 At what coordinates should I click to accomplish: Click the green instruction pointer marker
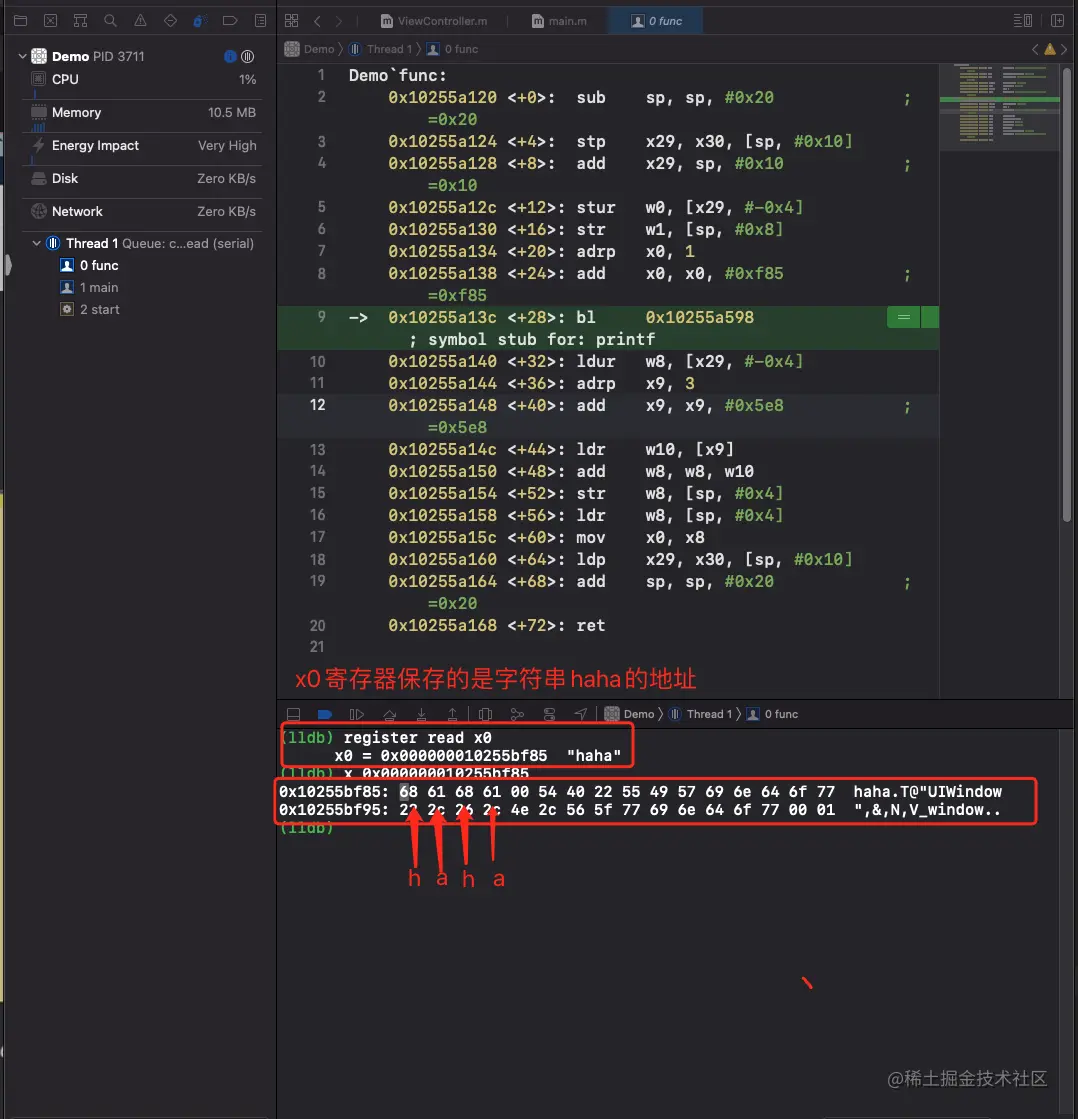(x=904, y=317)
